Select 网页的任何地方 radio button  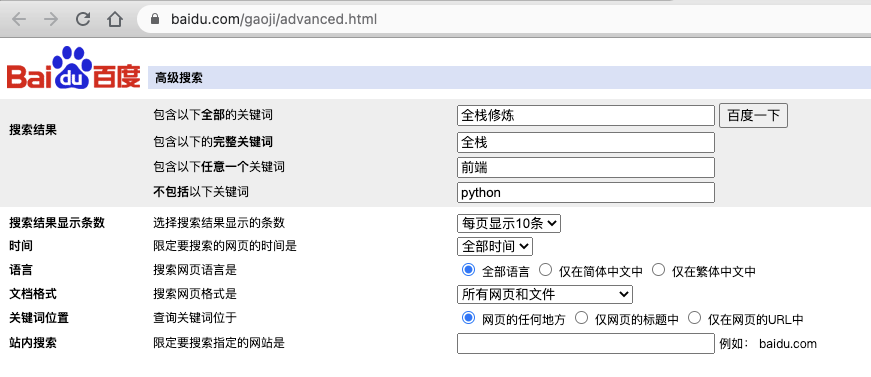(x=468, y=318)
